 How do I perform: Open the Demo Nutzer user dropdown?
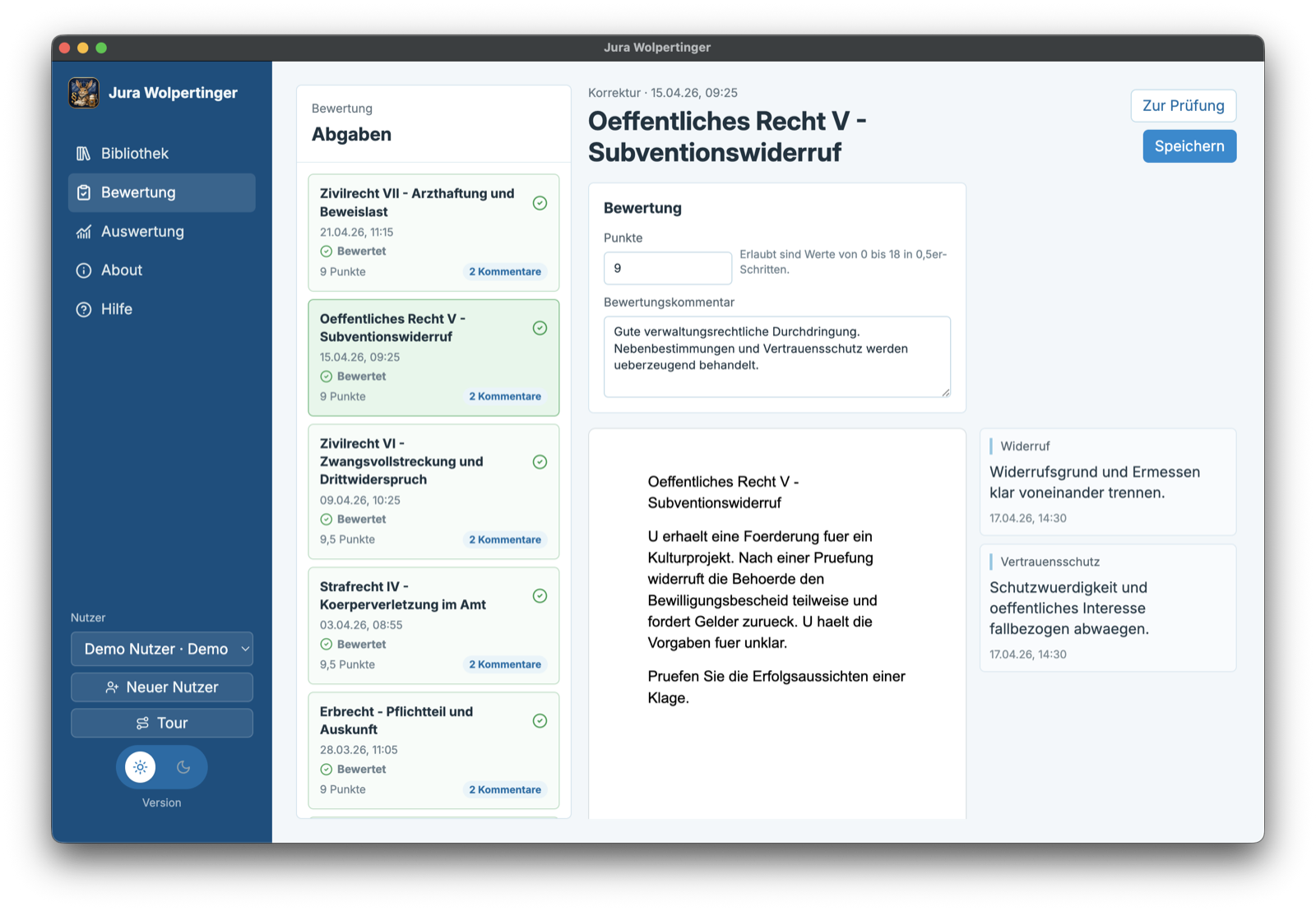[162, 649]
